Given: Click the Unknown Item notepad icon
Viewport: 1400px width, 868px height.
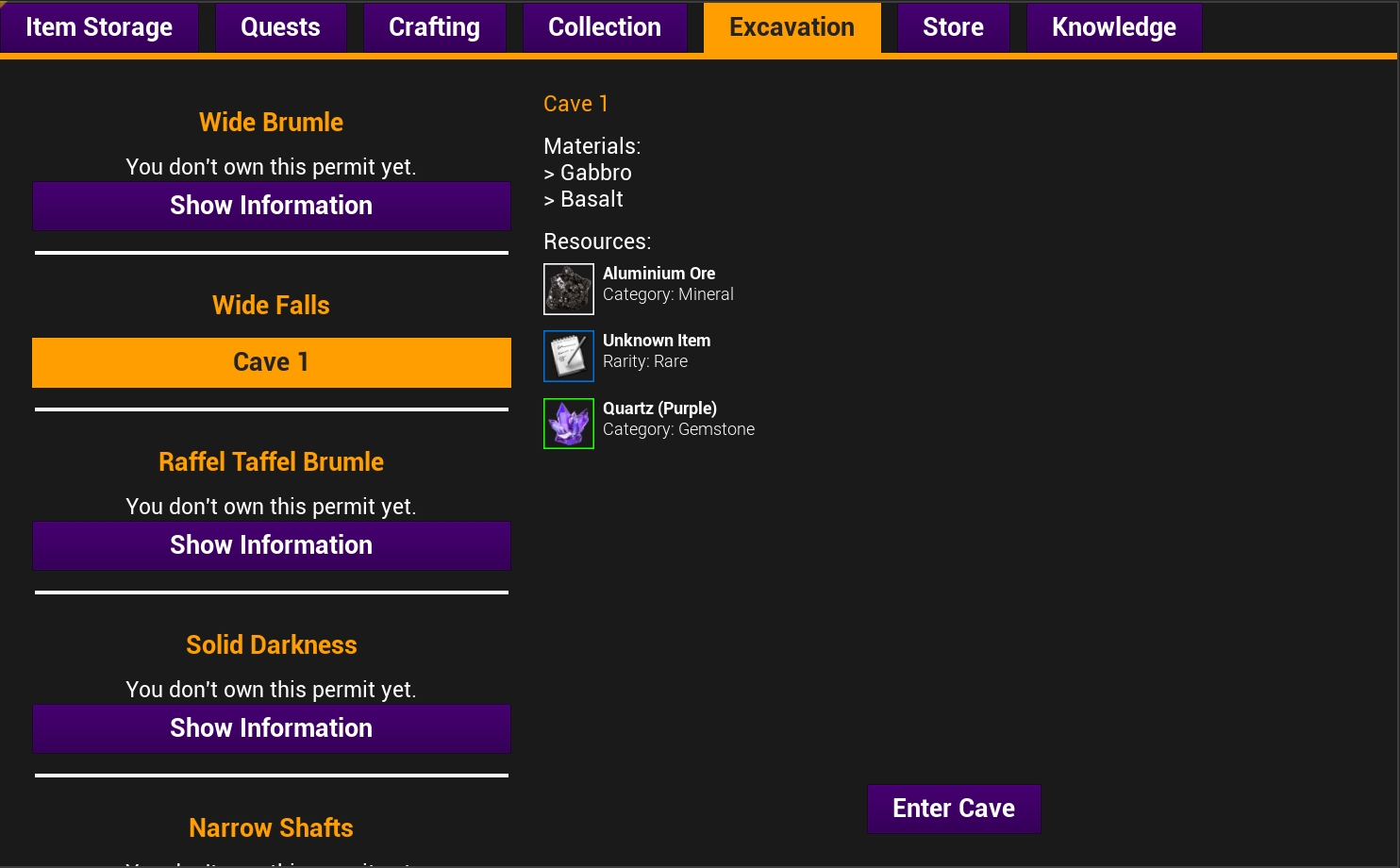Looking at the screenshot, I should pyautogui.click(x=569, y=356).
